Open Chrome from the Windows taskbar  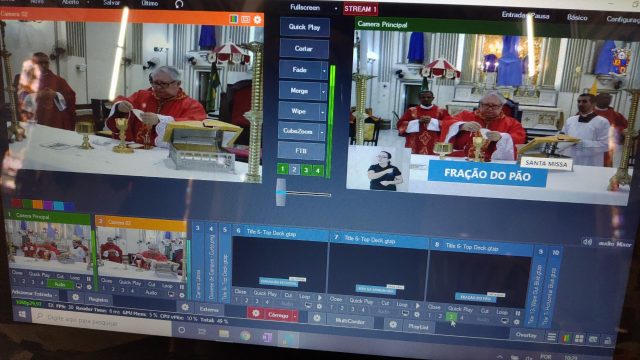tap(245, 336)
